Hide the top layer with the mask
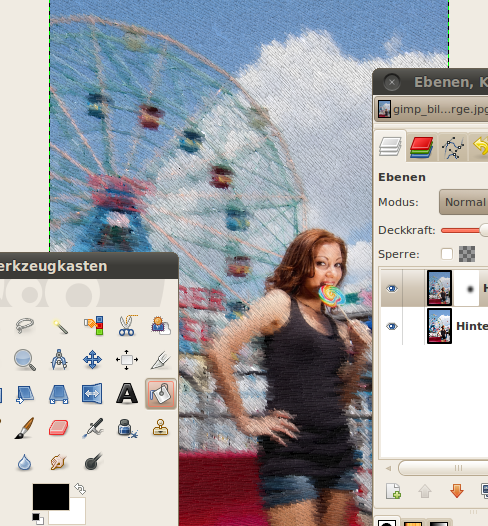 point(391,288)
